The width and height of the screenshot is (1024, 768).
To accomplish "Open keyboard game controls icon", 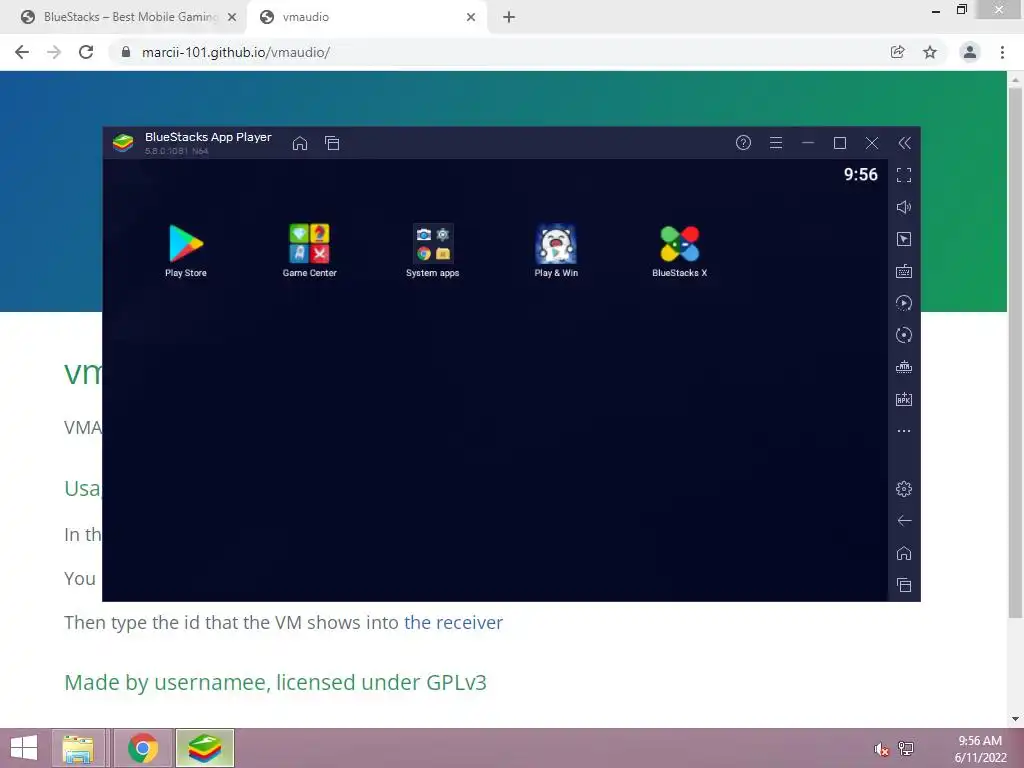I will (904, 271).
